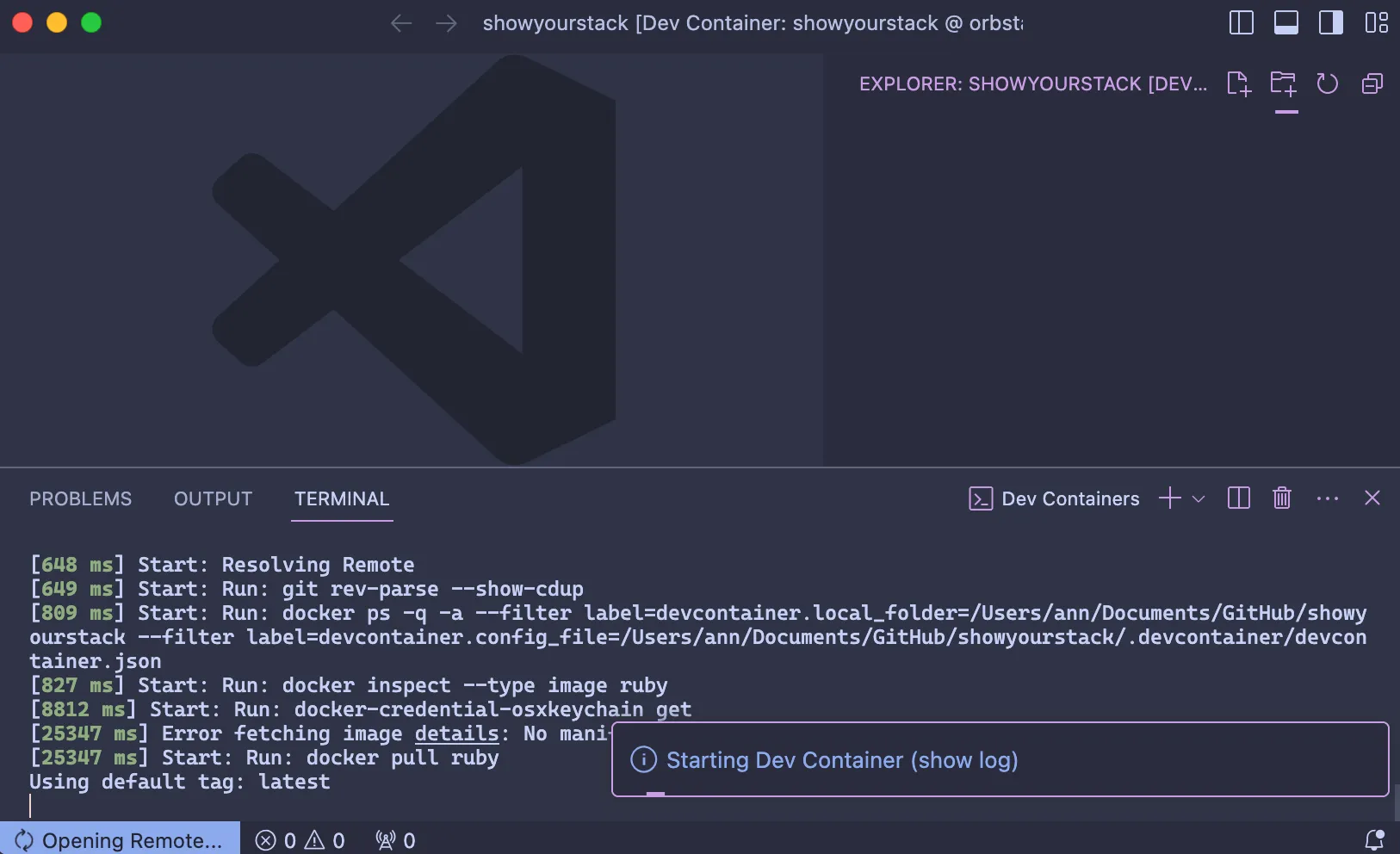
Task: Create a new file in Explorer
Action: [x=1238, y=84]
